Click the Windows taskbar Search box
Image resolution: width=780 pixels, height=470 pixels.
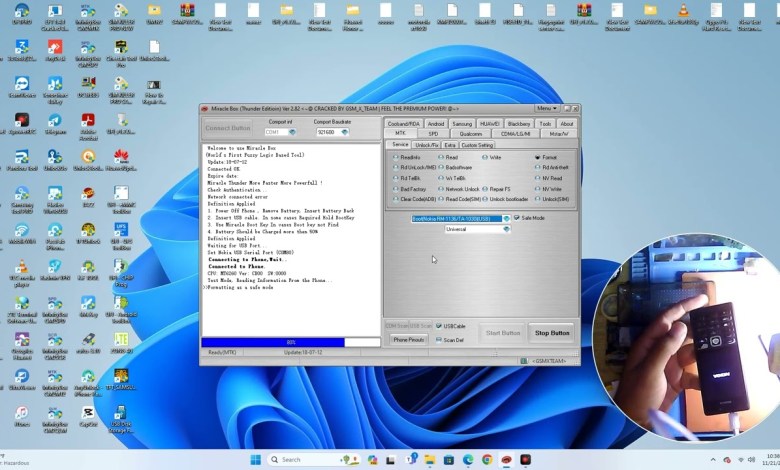(314, 460)
